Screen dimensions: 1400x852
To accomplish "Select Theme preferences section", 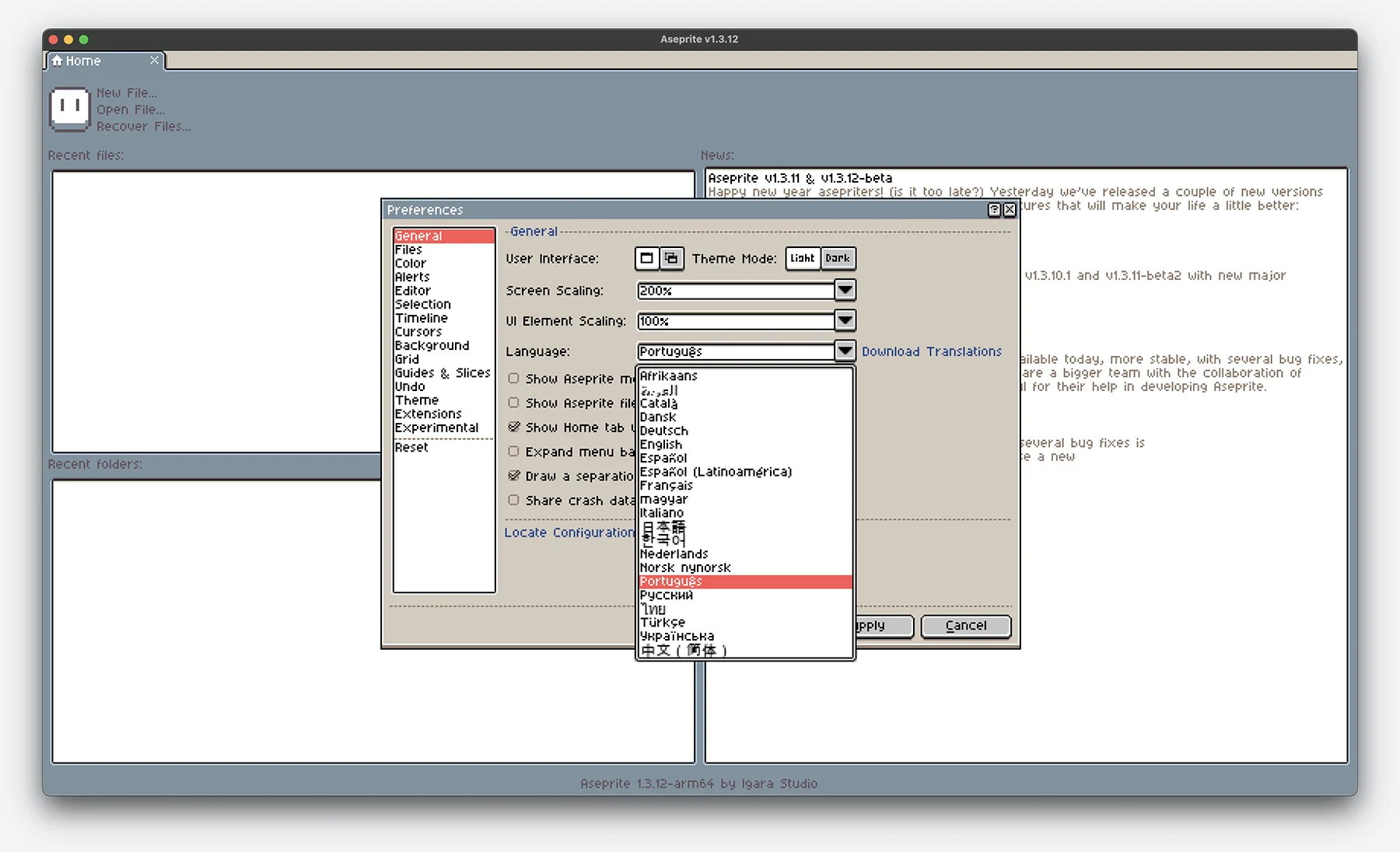I will 444,400.
